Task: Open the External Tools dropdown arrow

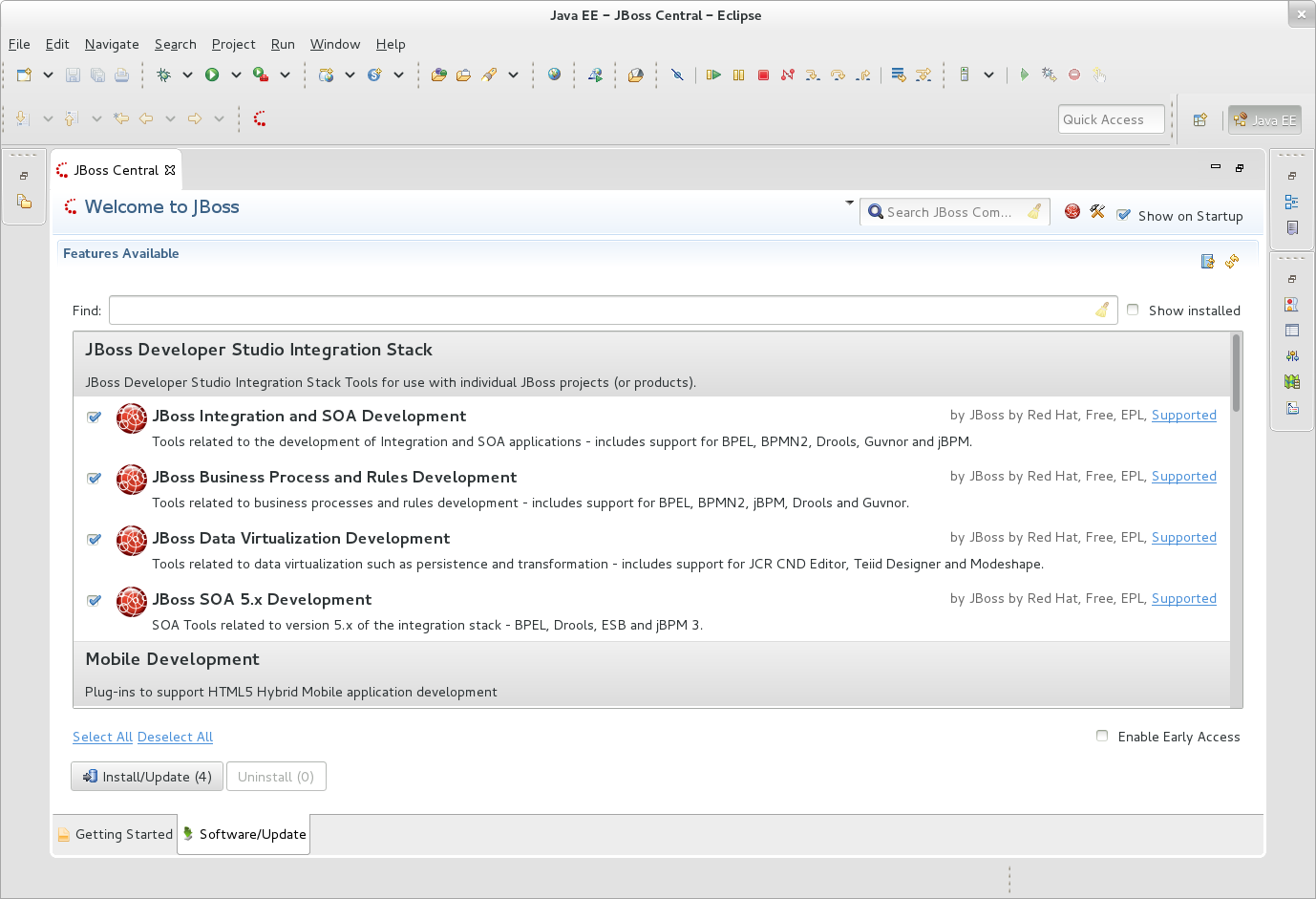Action: (x=285, y=75)
